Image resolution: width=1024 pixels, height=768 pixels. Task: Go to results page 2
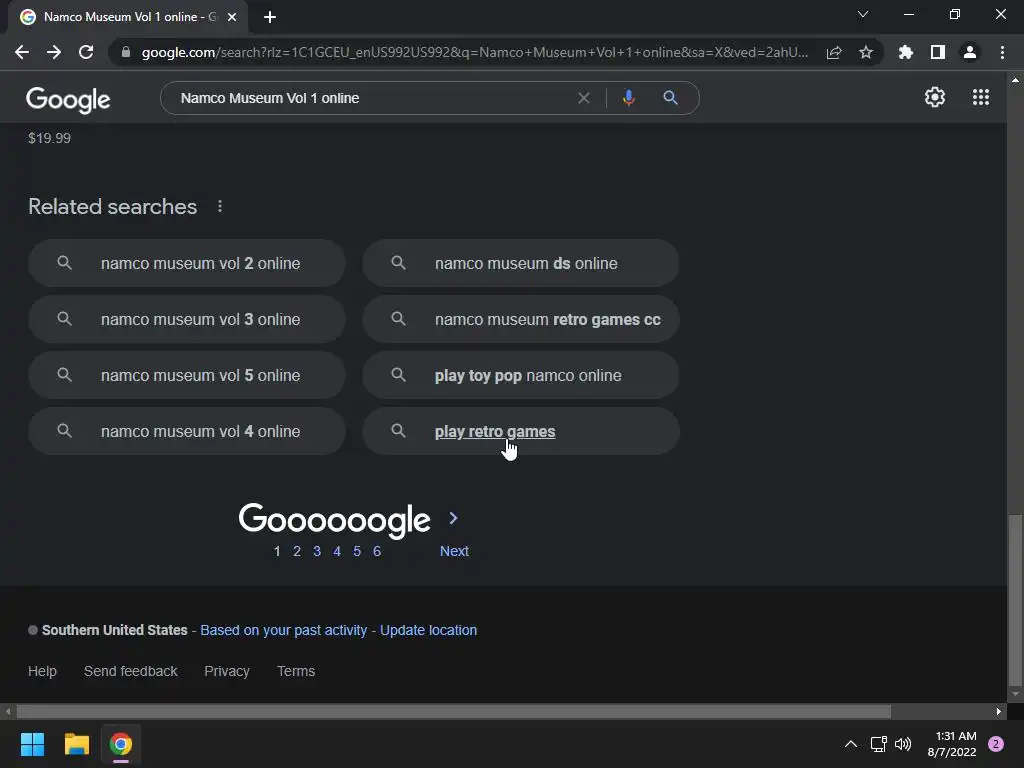[297, 551]
